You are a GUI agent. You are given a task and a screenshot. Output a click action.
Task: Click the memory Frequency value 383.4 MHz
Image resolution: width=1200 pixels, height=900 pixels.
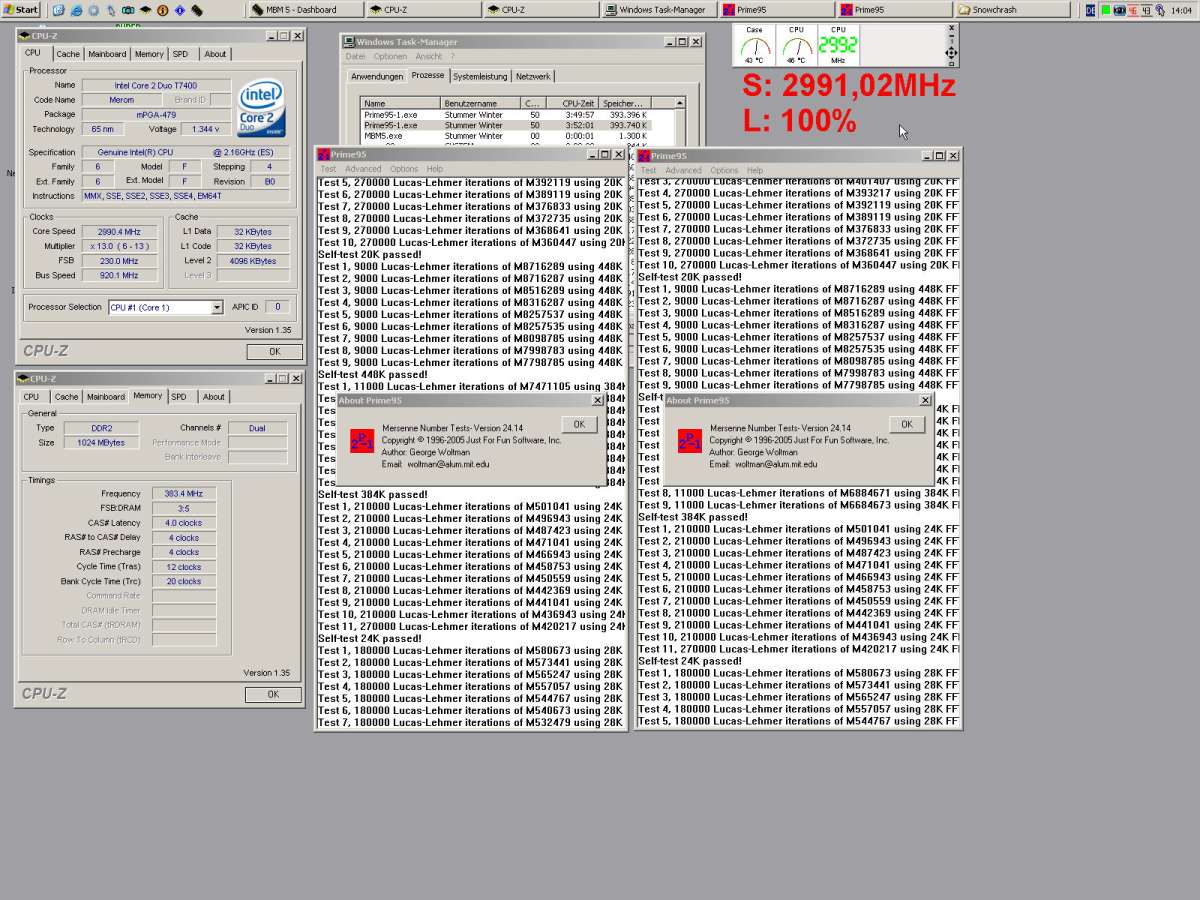point(184,494)
